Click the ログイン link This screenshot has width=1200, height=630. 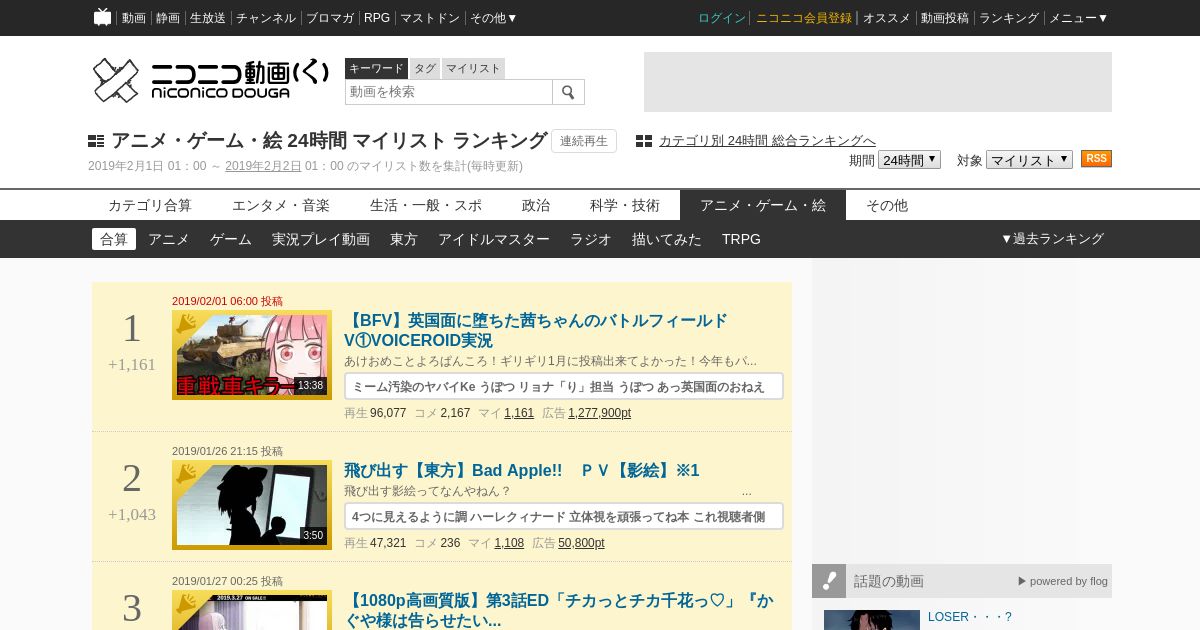tap(722, 18)
